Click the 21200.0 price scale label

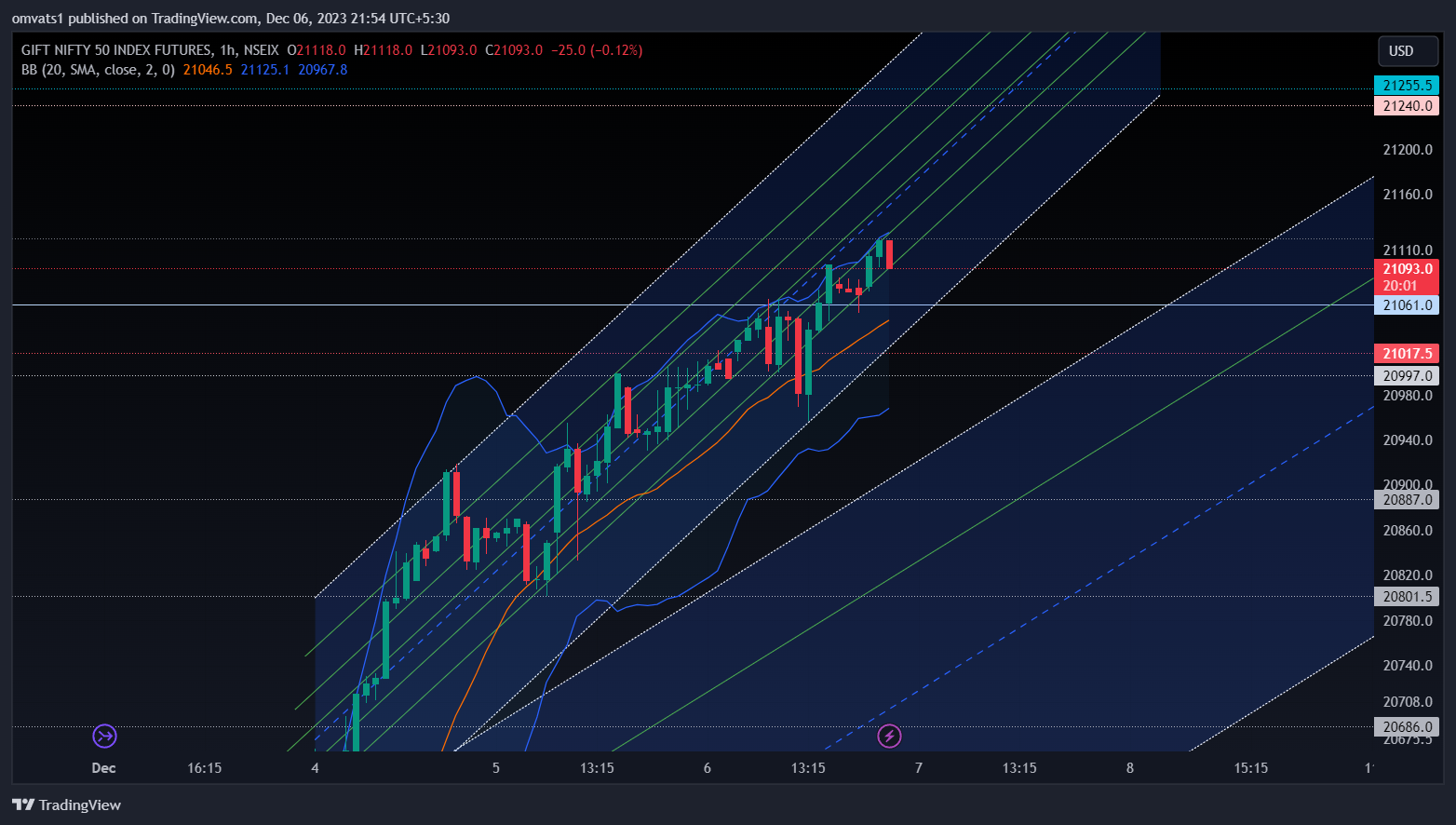(x=1408, y=150)
